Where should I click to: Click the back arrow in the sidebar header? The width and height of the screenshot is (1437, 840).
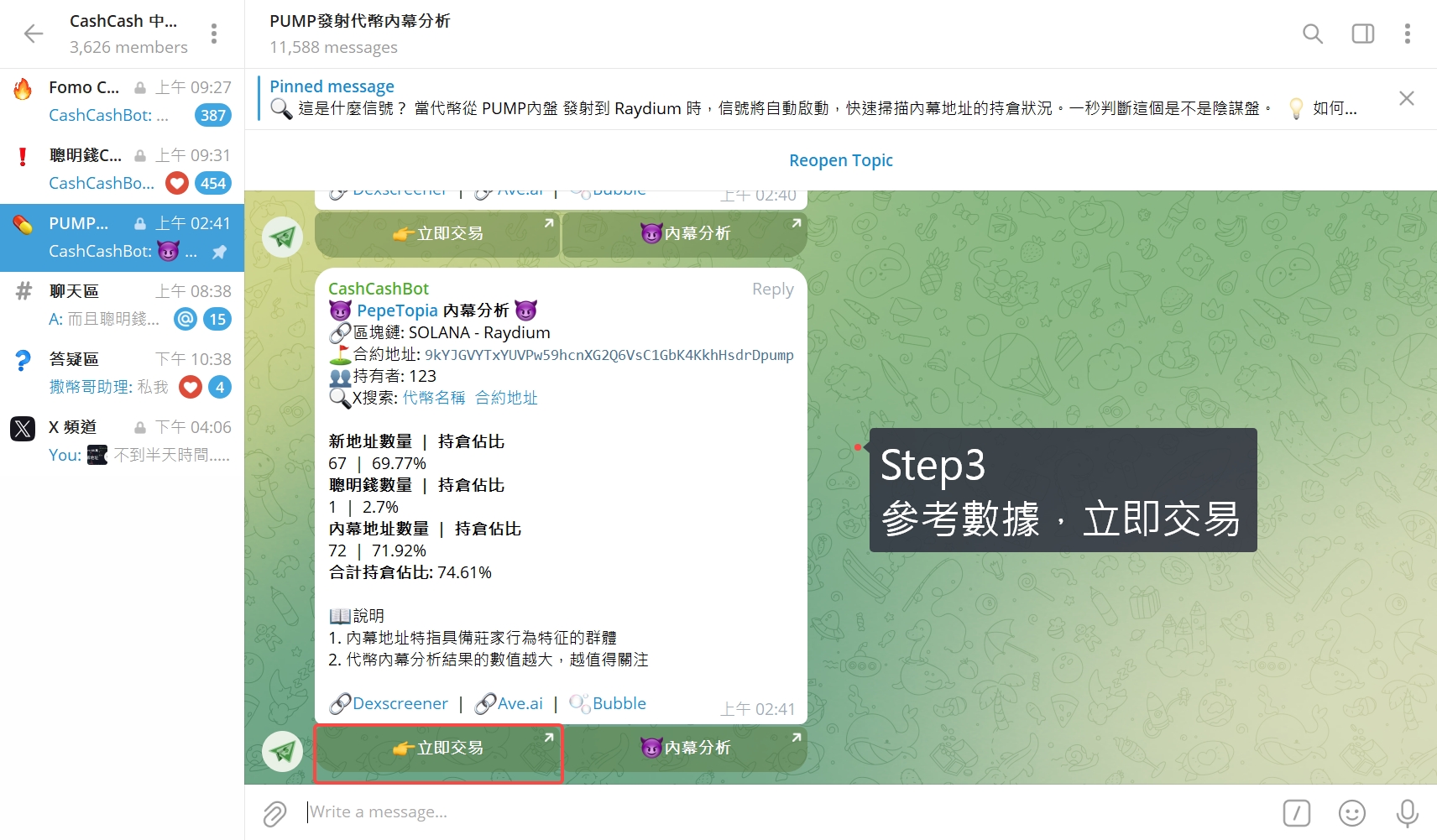[34, 34]
